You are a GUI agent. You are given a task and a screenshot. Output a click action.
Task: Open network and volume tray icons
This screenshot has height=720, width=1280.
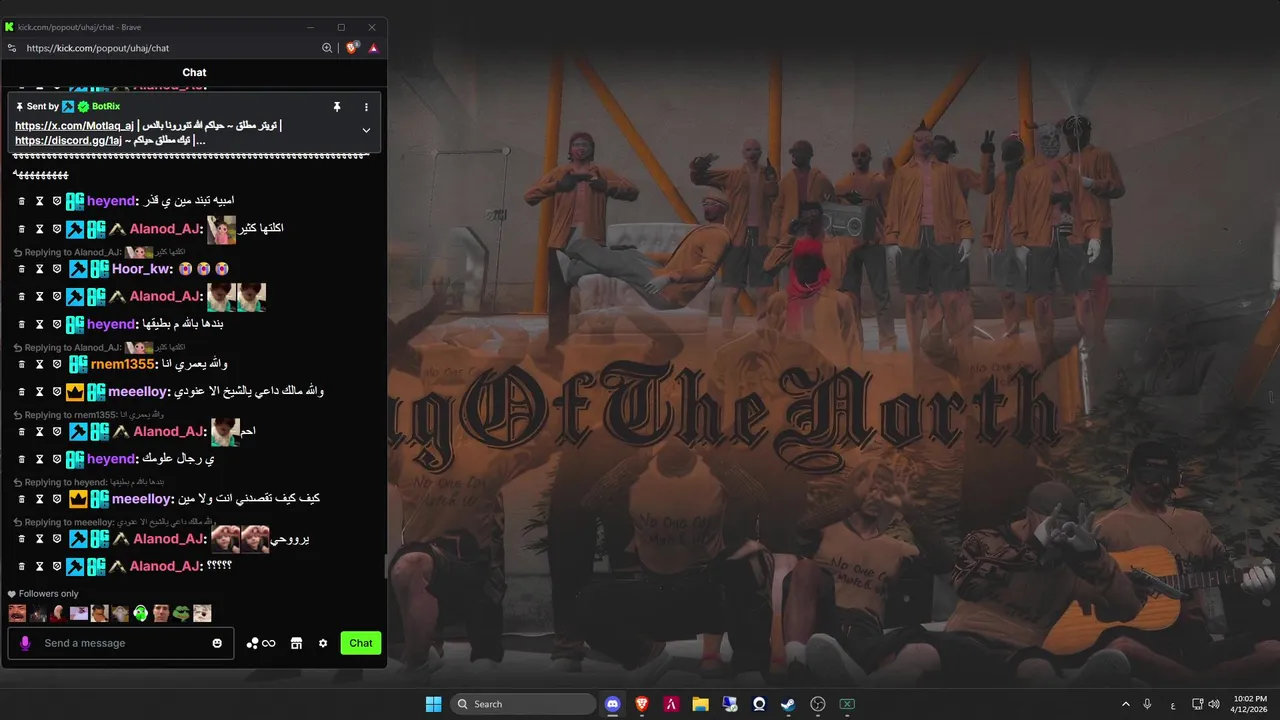click(x=1206, y=704)
